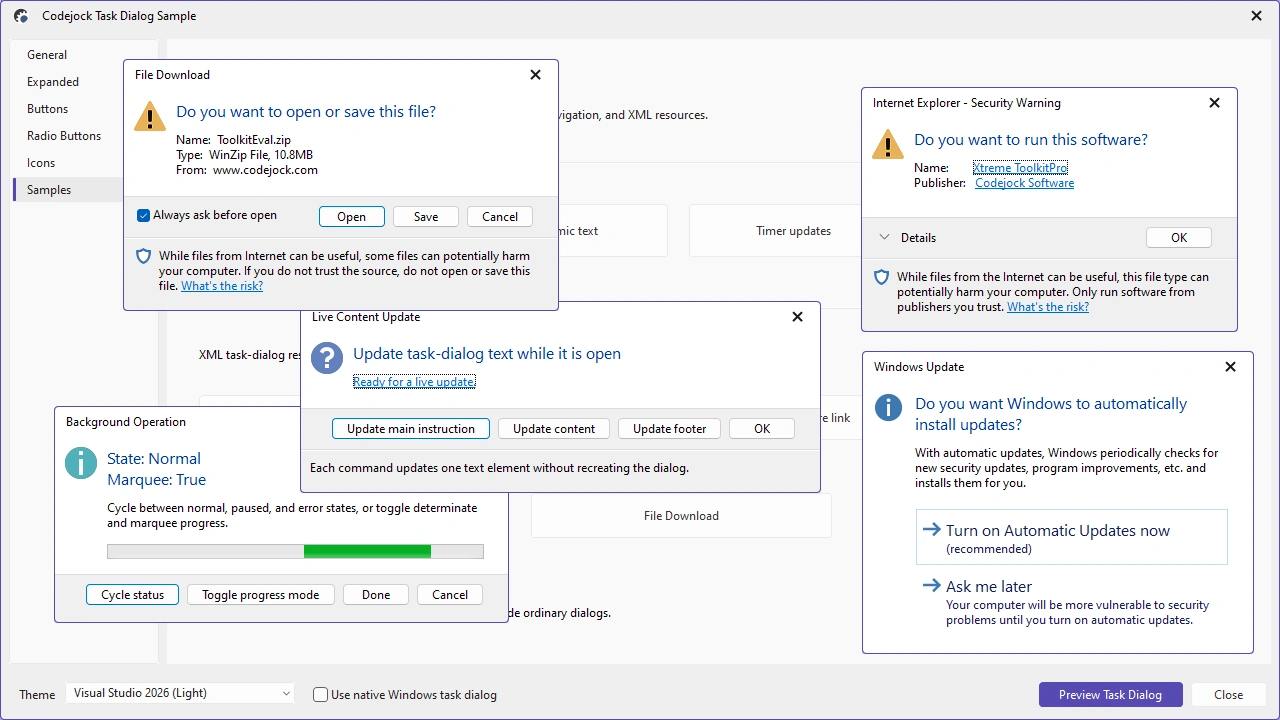Image resolution: width=1280 pixels, height=720 pixels.
Task: Select the Icons page
Action: point(85,163)
